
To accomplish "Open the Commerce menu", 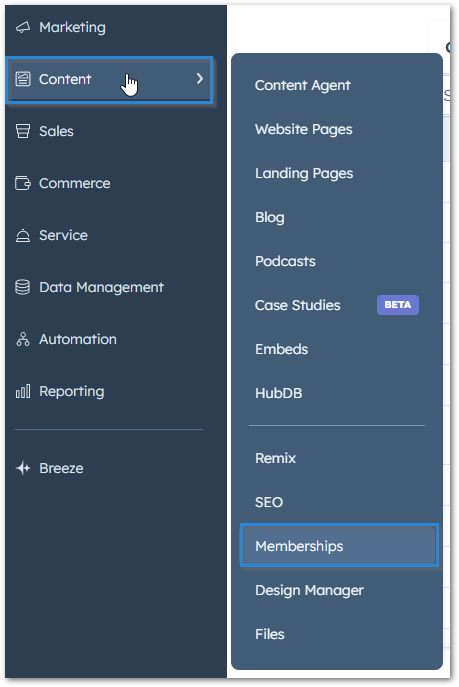I will [74, 183].
